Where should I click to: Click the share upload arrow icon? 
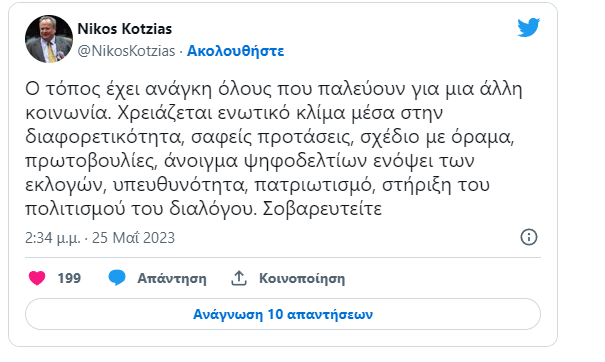tap(239, 278)
